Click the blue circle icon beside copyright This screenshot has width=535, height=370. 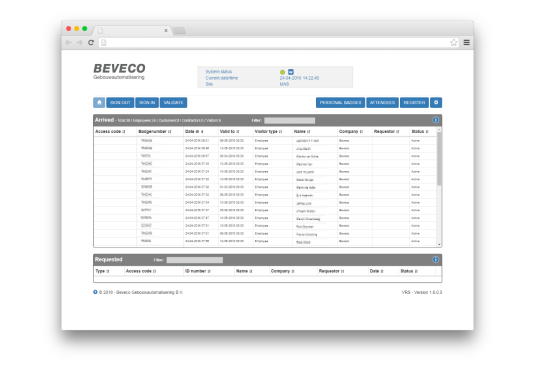[x=95, y=292]
